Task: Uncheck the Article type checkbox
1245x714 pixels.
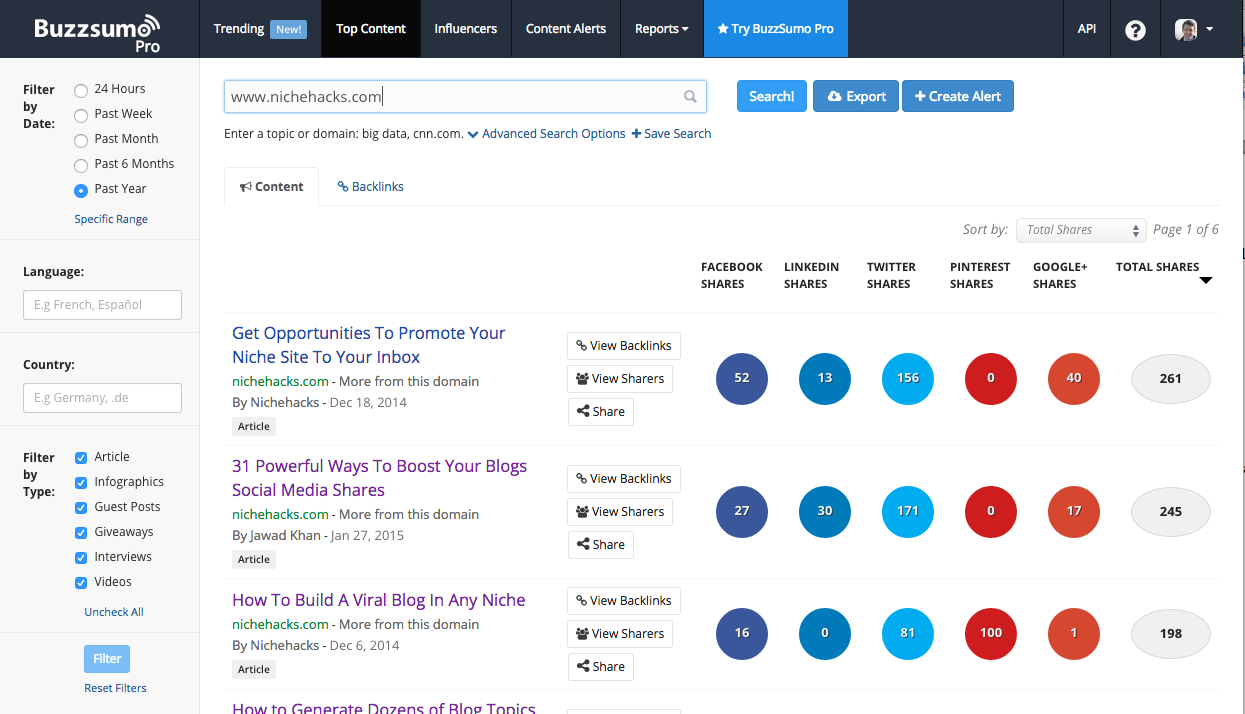Action: pos(81,458)
